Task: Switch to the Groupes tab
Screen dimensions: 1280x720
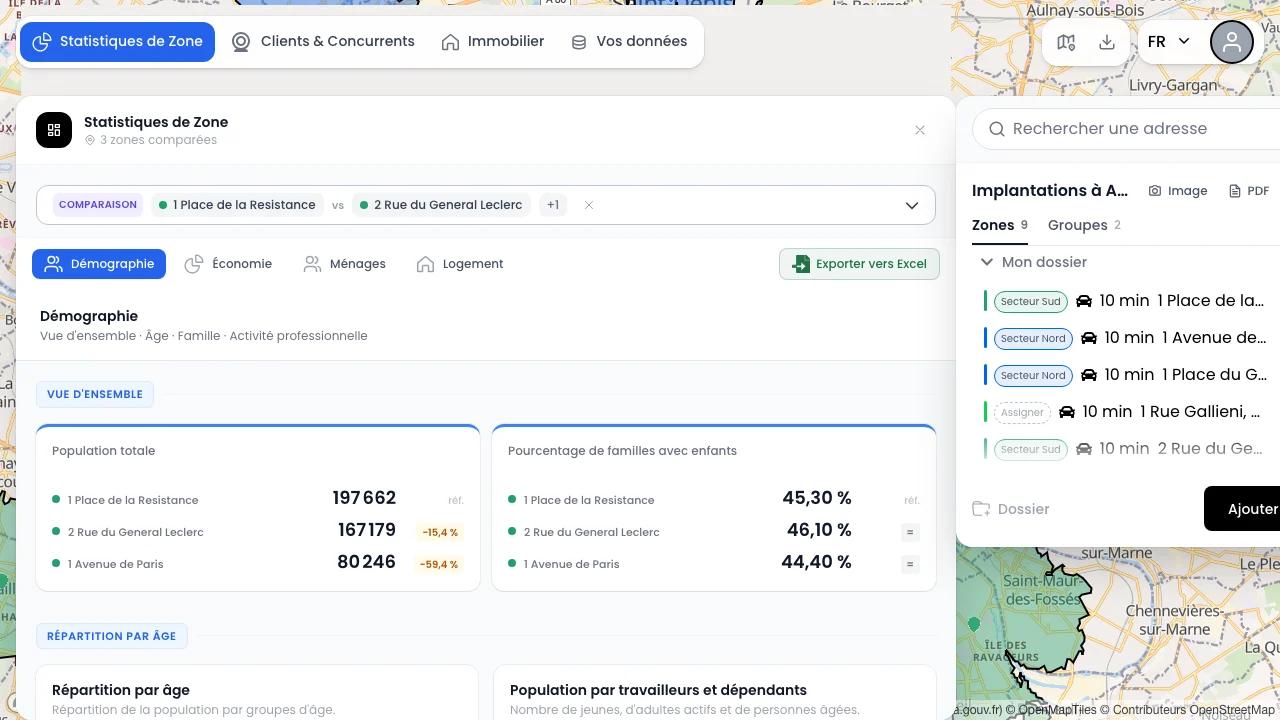Action: coord(1084,225)
